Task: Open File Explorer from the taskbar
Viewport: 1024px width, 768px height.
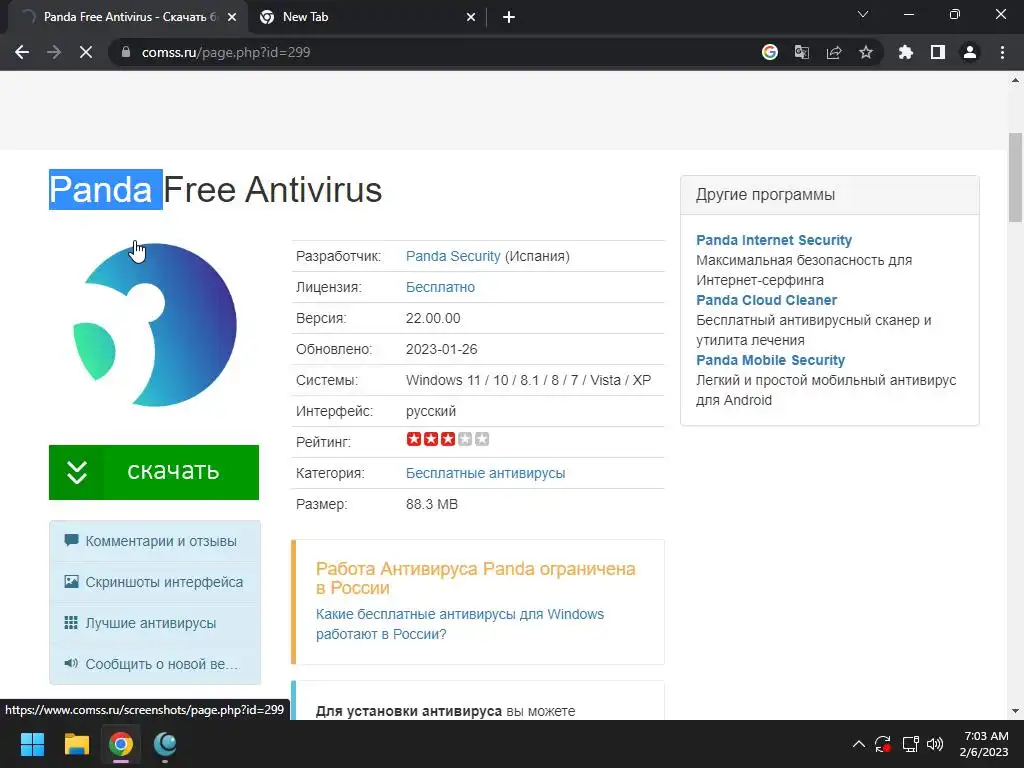Action: 76,744
